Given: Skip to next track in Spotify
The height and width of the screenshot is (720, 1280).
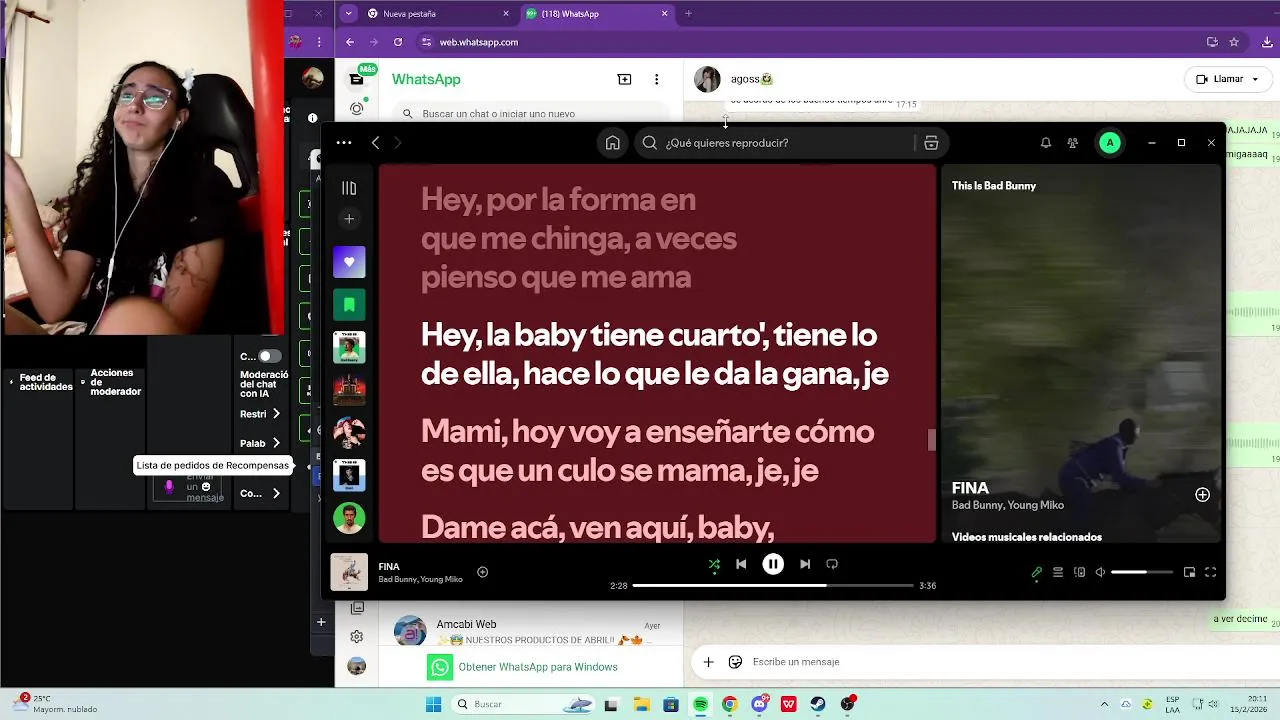Looking at the screenshot, I should coord(805,564).
